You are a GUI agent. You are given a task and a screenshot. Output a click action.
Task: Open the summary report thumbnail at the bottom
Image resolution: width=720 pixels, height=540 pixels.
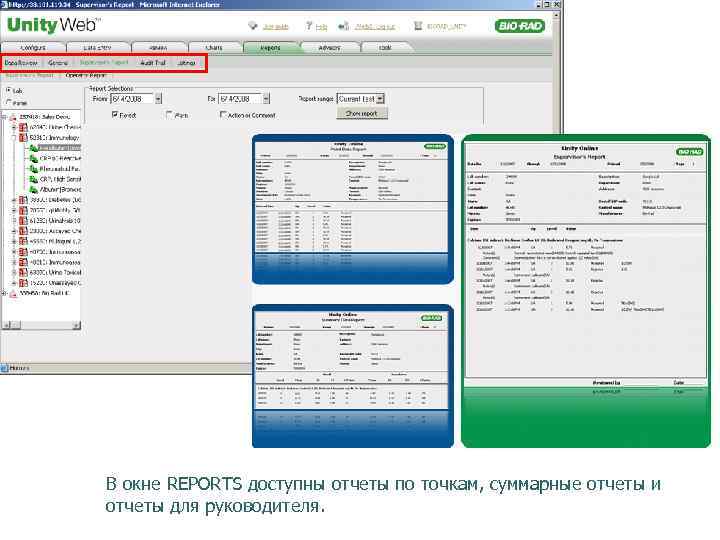coord(353,376)
